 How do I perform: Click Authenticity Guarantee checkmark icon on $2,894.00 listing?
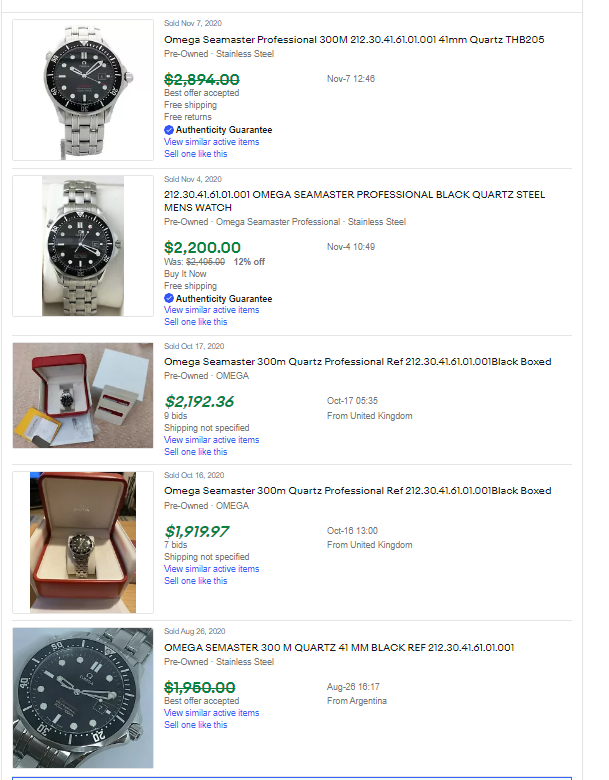(x=169, y=130)
